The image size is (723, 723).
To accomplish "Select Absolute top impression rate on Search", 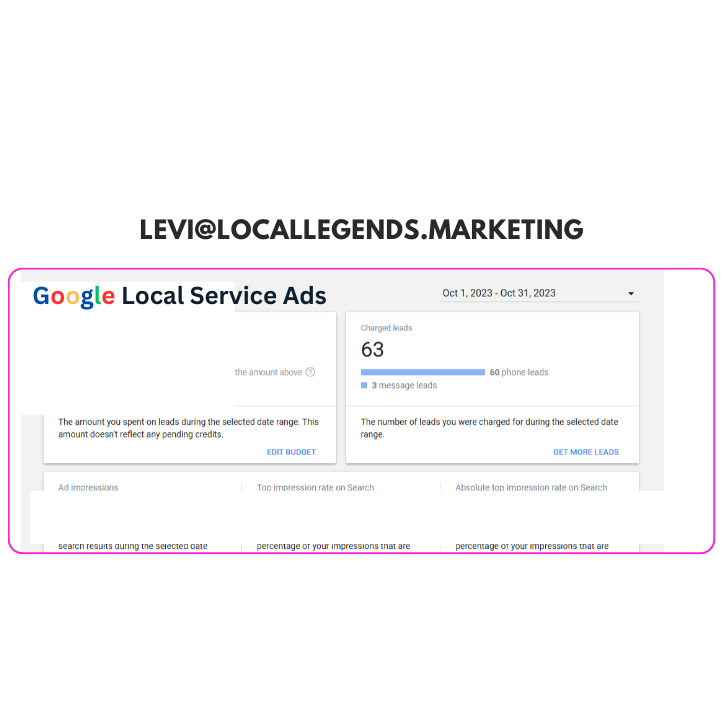I will click(x=531, y=487).
